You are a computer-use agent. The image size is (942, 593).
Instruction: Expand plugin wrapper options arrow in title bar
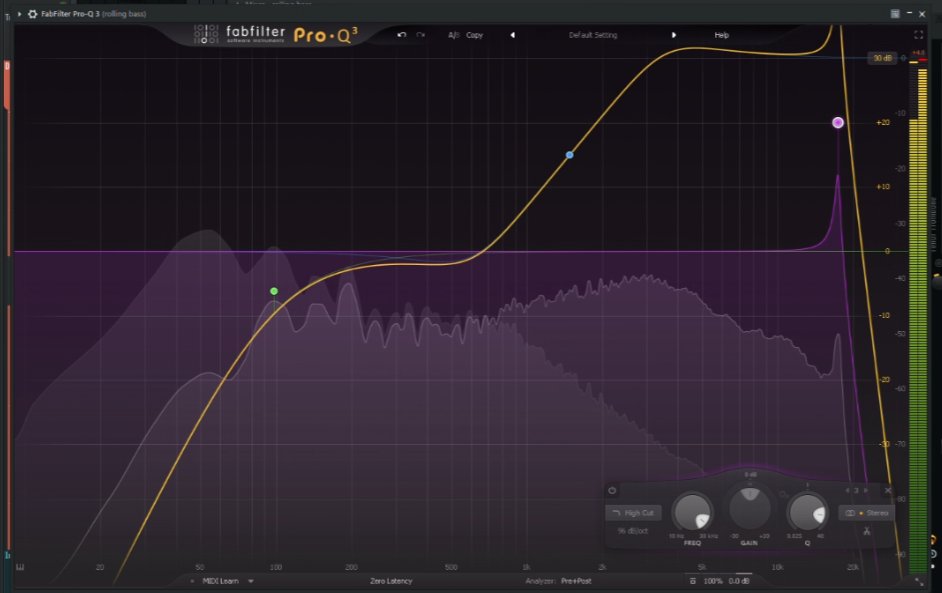tap(19, 13)
